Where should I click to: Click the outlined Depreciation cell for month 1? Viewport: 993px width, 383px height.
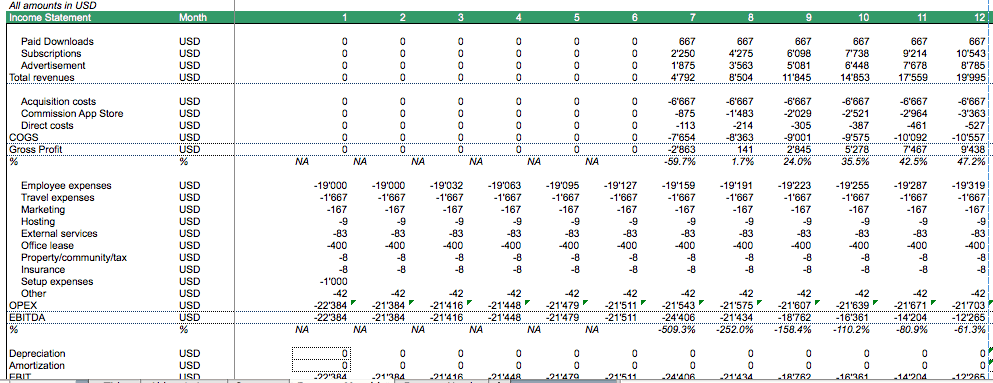coord(321,353)
